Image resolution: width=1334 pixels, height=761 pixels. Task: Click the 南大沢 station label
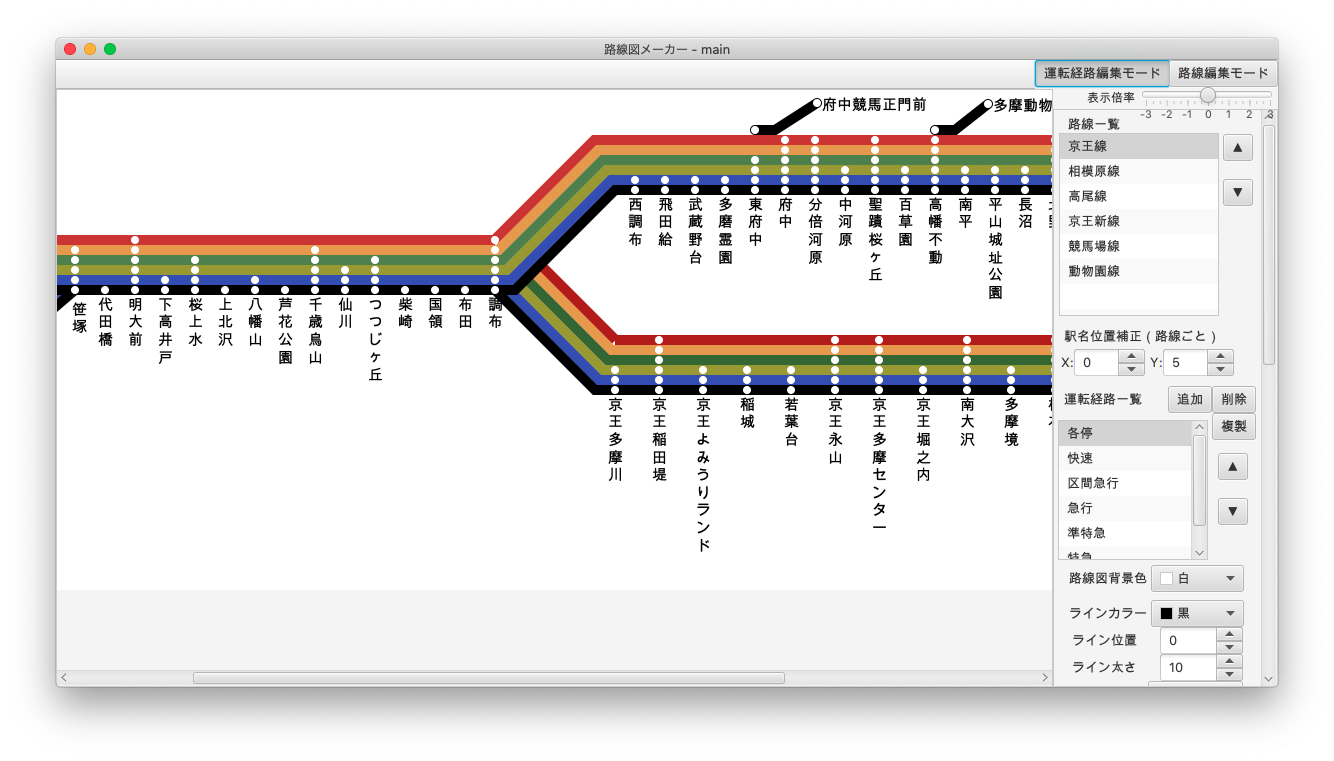pos(967,422)
